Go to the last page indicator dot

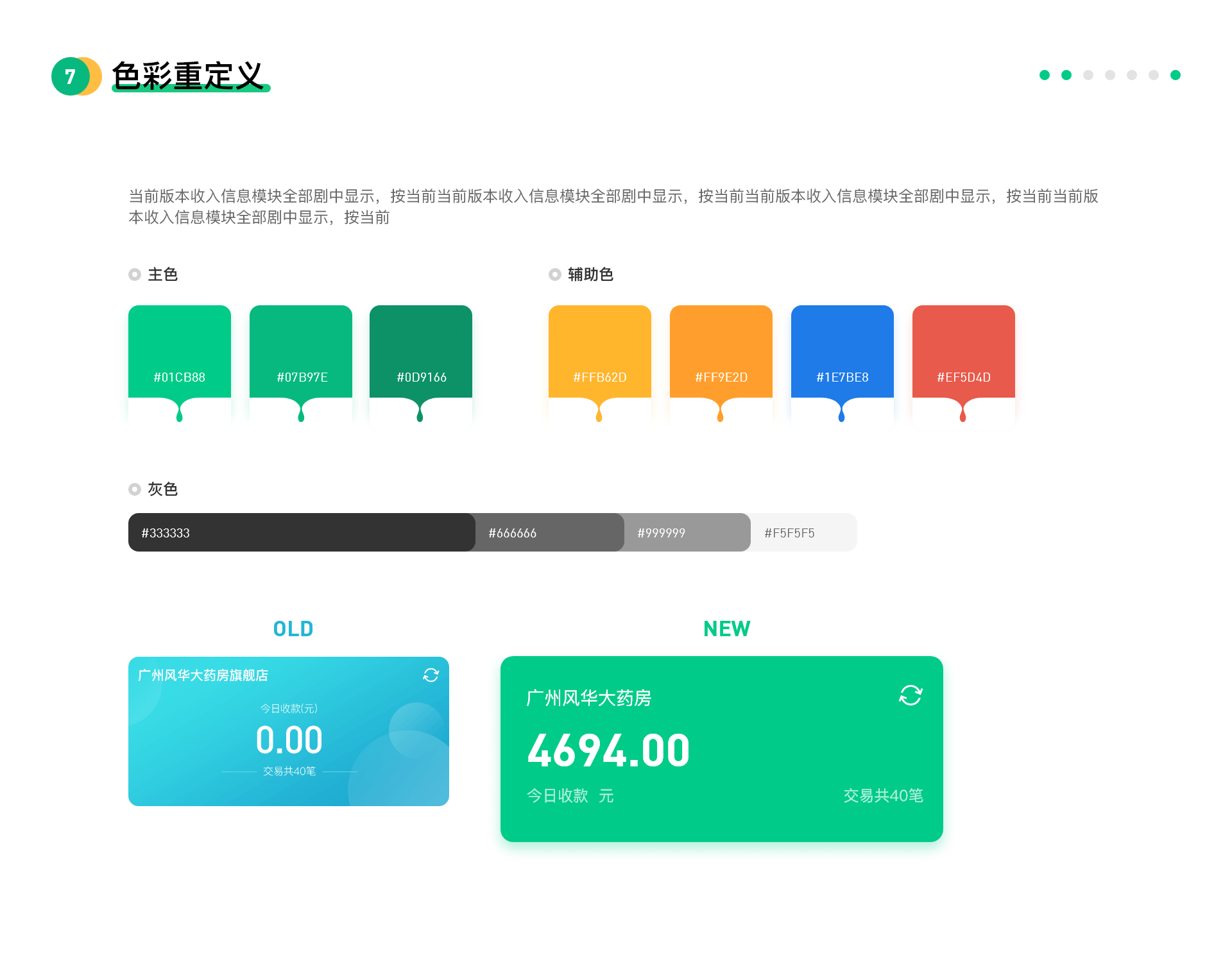[x=1176, y=75]
